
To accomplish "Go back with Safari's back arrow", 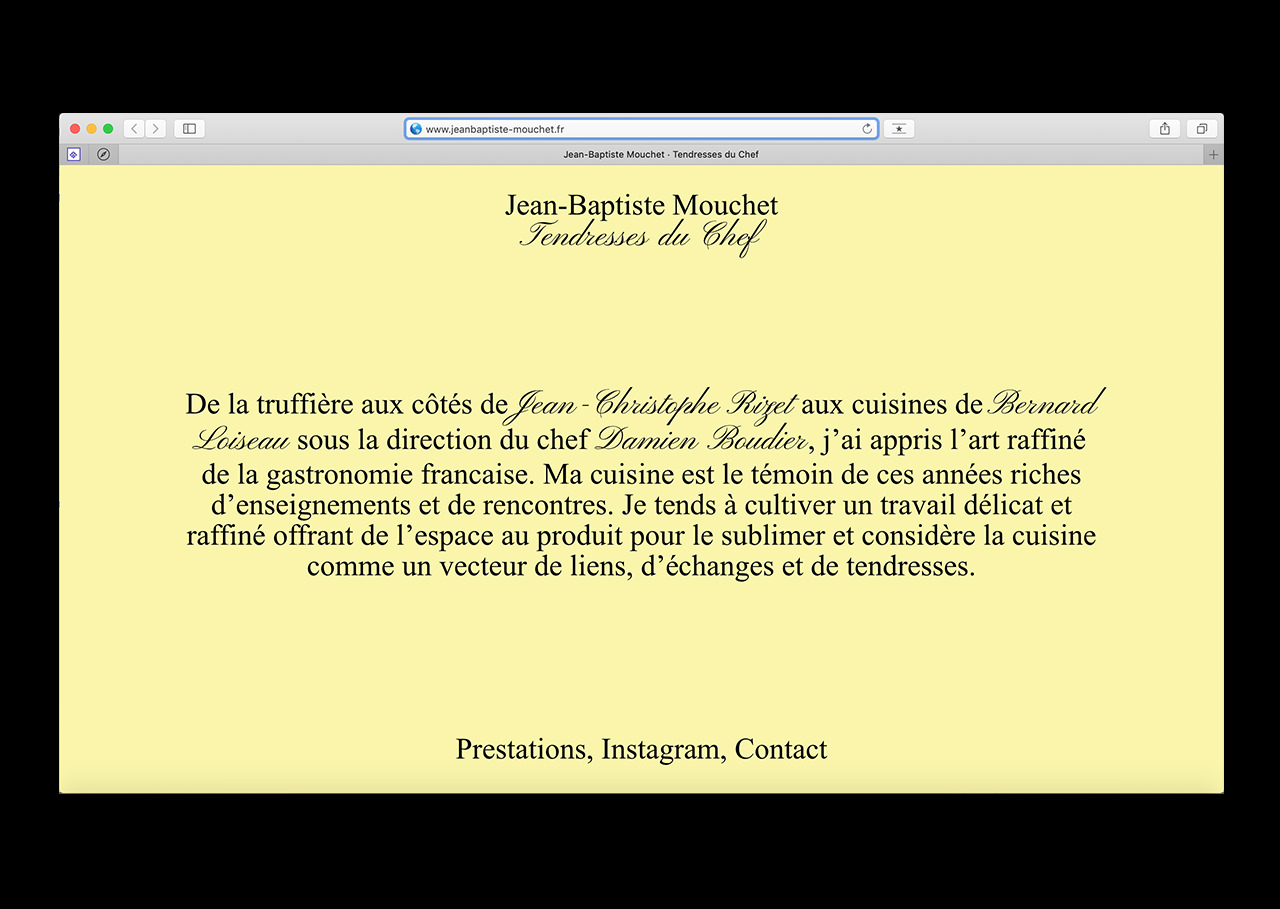I will click(134, 129).
